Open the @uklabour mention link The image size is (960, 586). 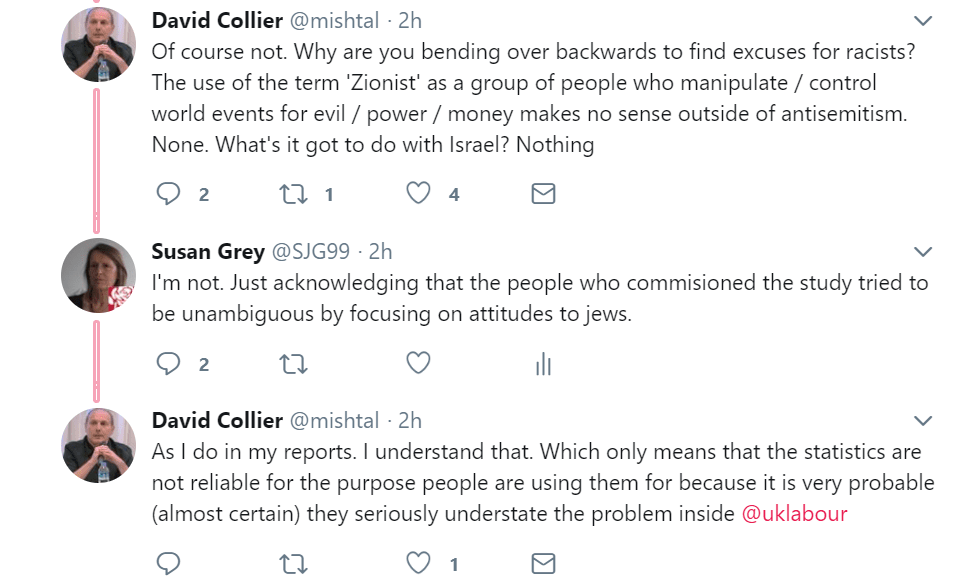[795, 514]
